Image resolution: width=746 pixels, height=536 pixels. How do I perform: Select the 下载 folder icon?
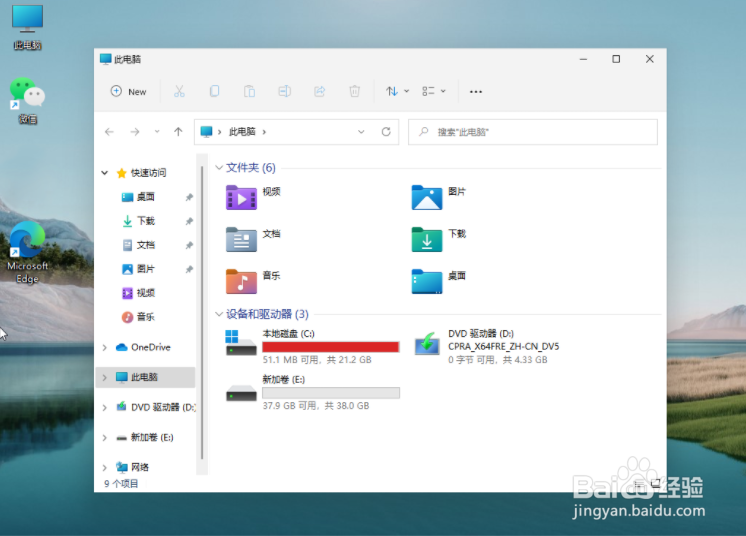tap(427, 239)
